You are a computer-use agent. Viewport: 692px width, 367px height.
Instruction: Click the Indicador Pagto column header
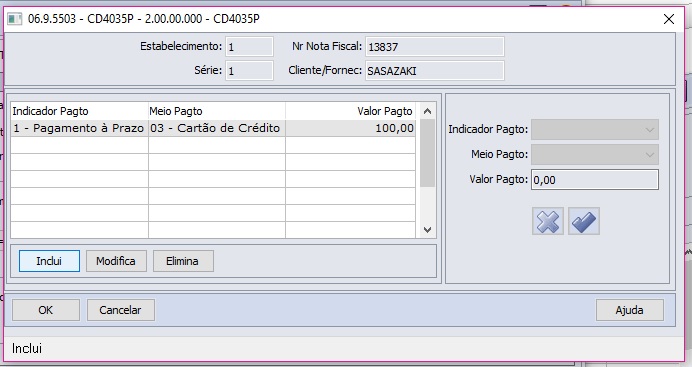(x=79, y=111)
